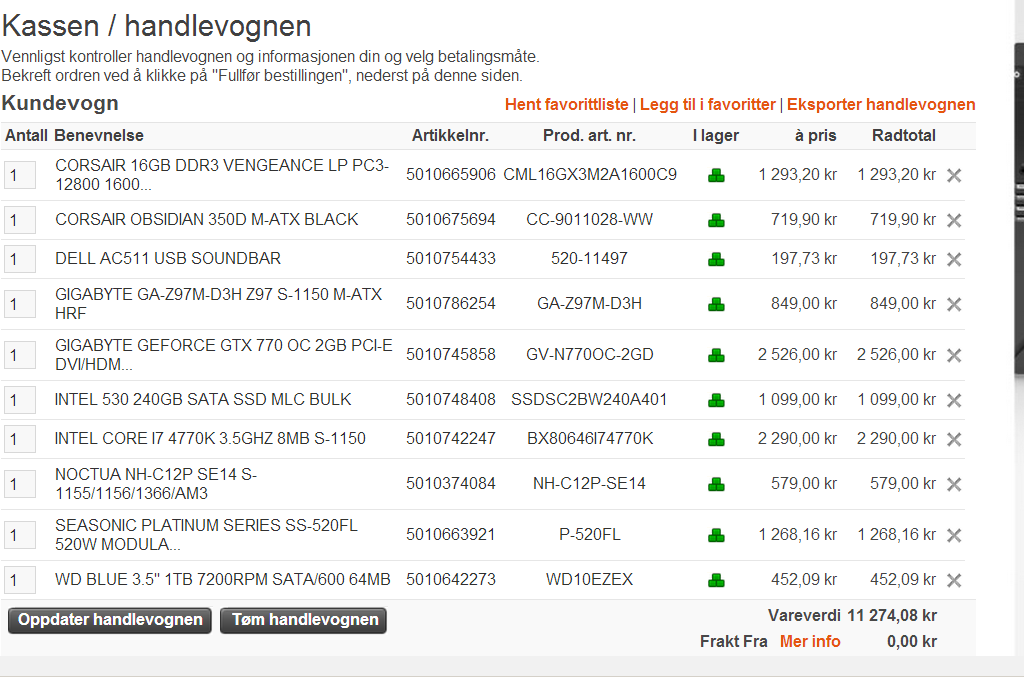Edit quantity field for WD BLUE 1TB
This screenshot has height=677, width=1024.
point(20,580)
